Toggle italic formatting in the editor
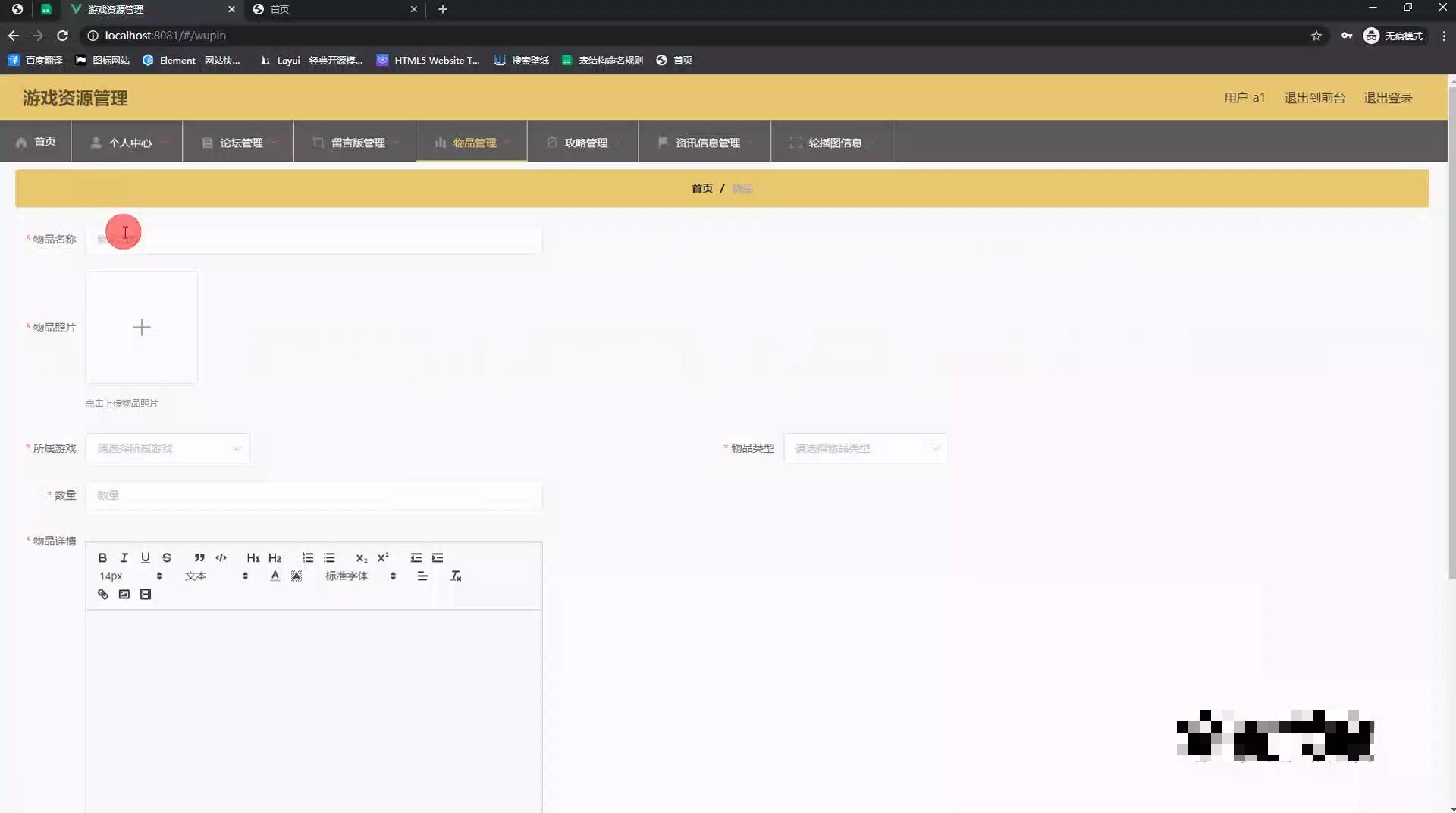 (124, 557)
